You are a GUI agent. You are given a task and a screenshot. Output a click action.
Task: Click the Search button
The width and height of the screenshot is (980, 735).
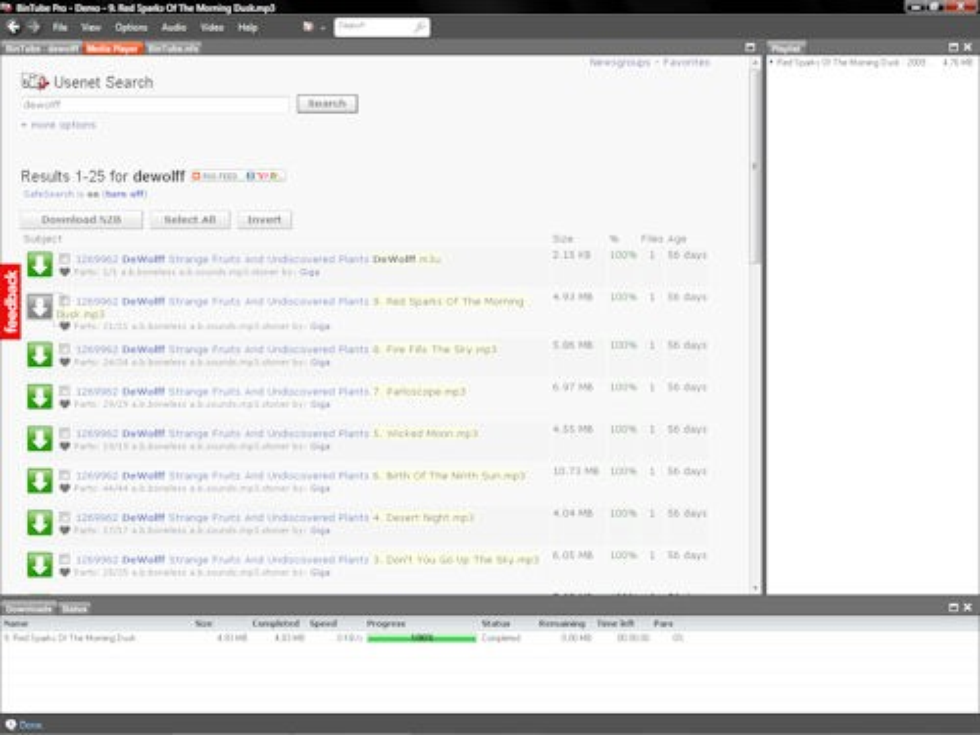point(328,104)
